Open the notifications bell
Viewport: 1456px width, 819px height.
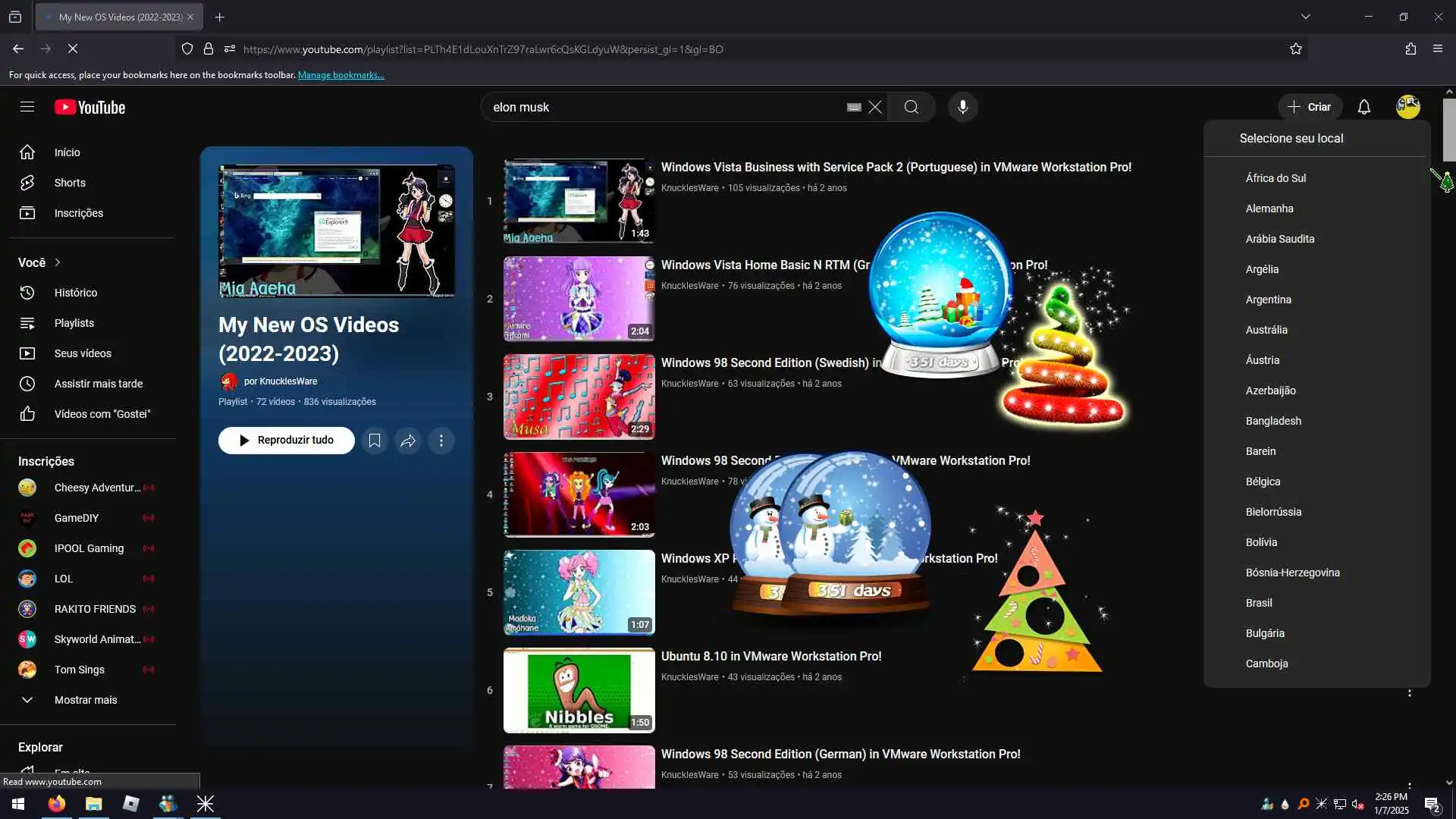1363,107
